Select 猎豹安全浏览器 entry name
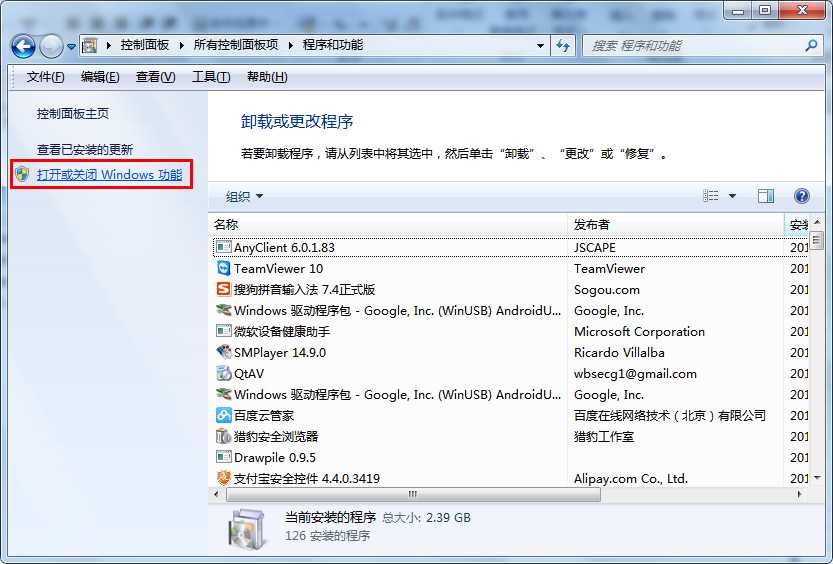The width and height of the screenshot is (833, 564). [x=276, y=437]
